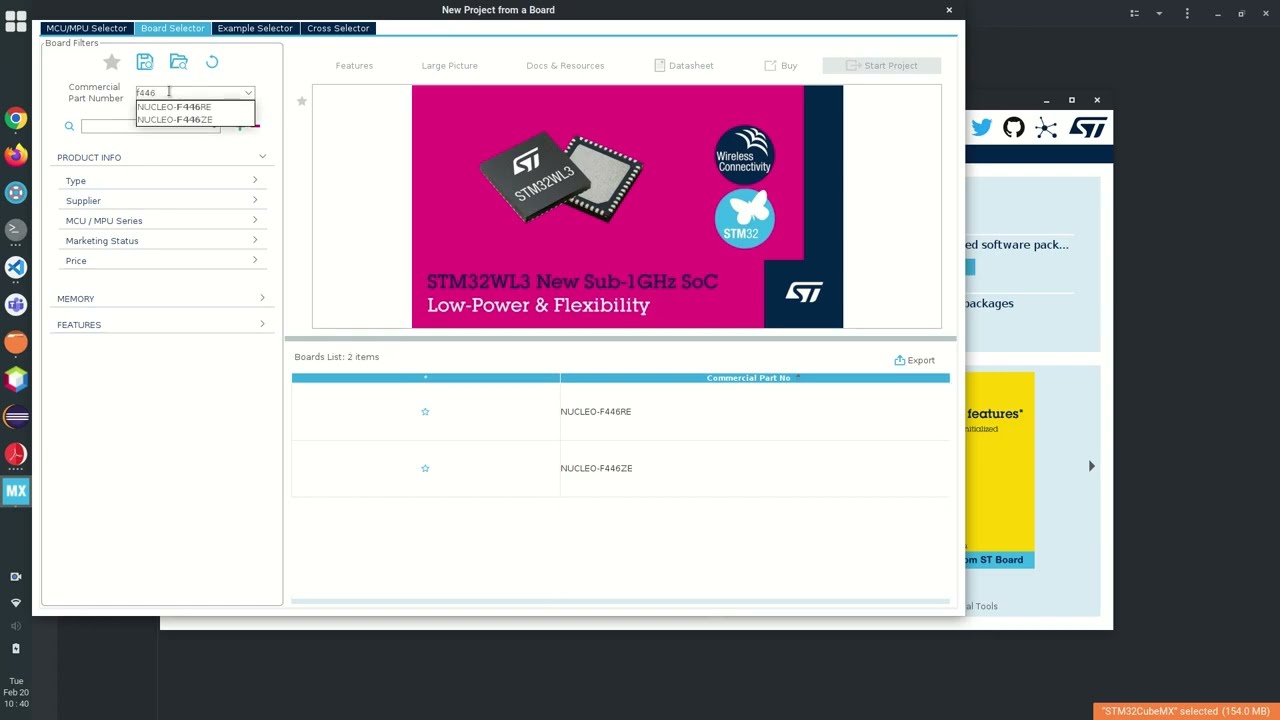Sort by Commercial Part No column header

pyautogui.click(x=754, y=378)
